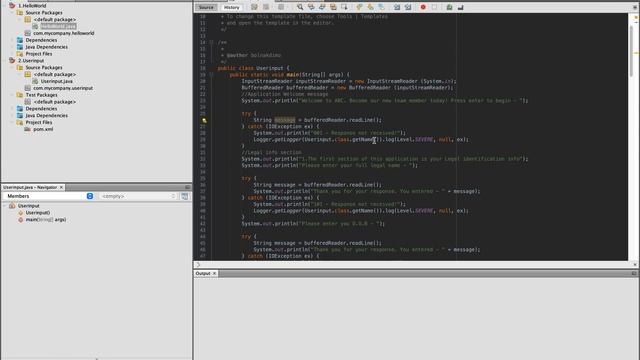Viewport: 640px width, 360px height.
Task: Close the Output tab
Action: pos(214,273)
